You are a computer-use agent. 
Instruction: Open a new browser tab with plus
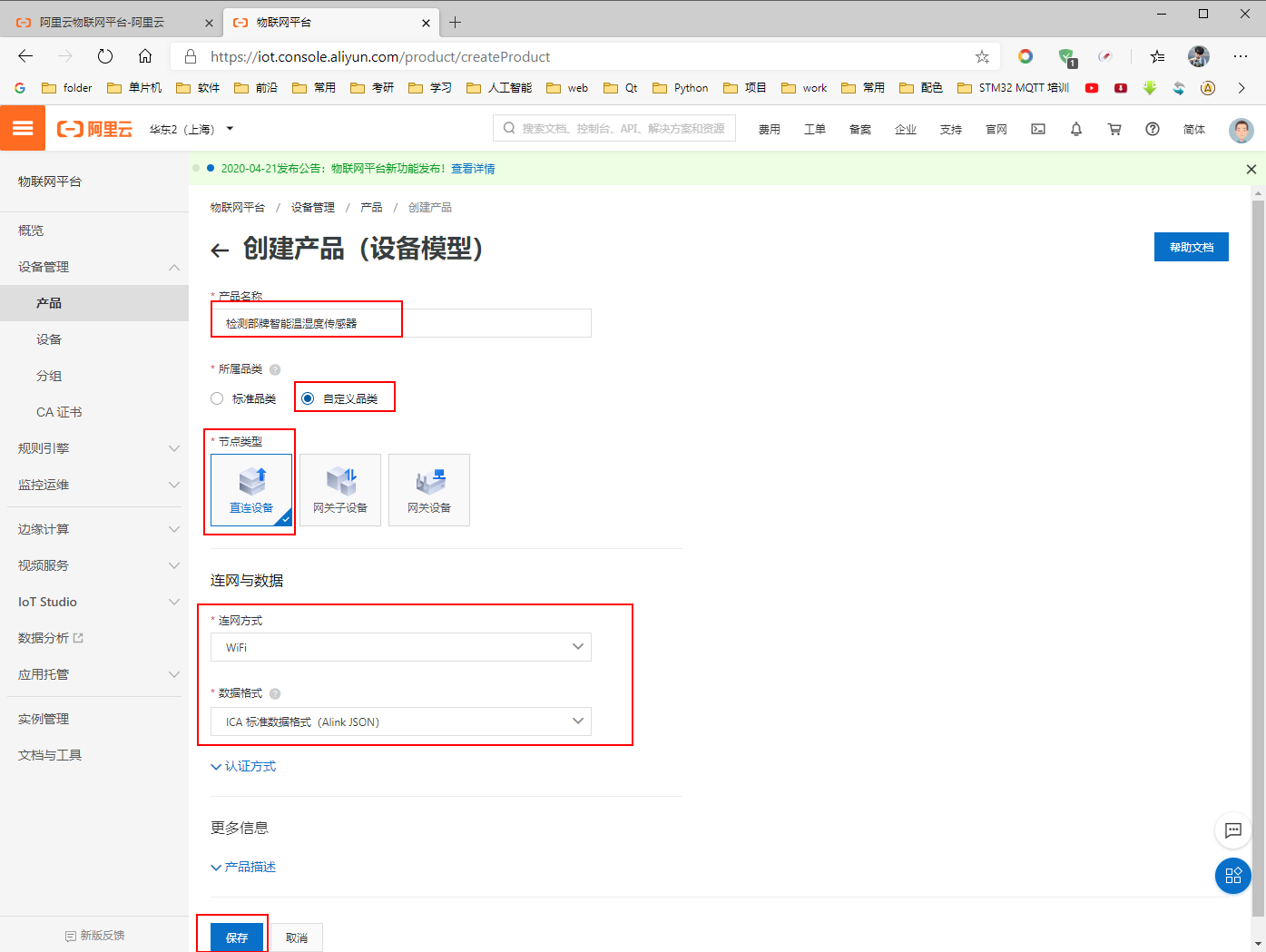[x=456, y=22]
